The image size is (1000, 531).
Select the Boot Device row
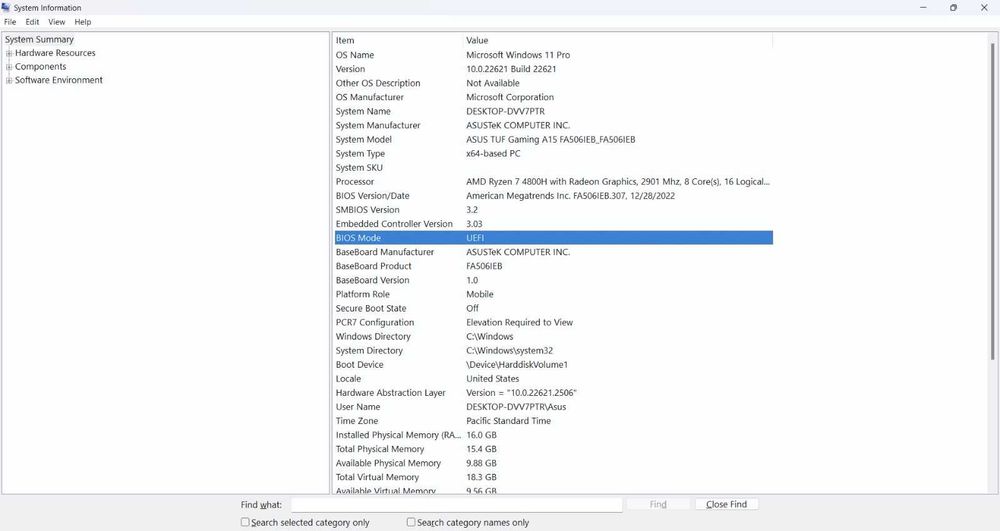tap(553, 365)
